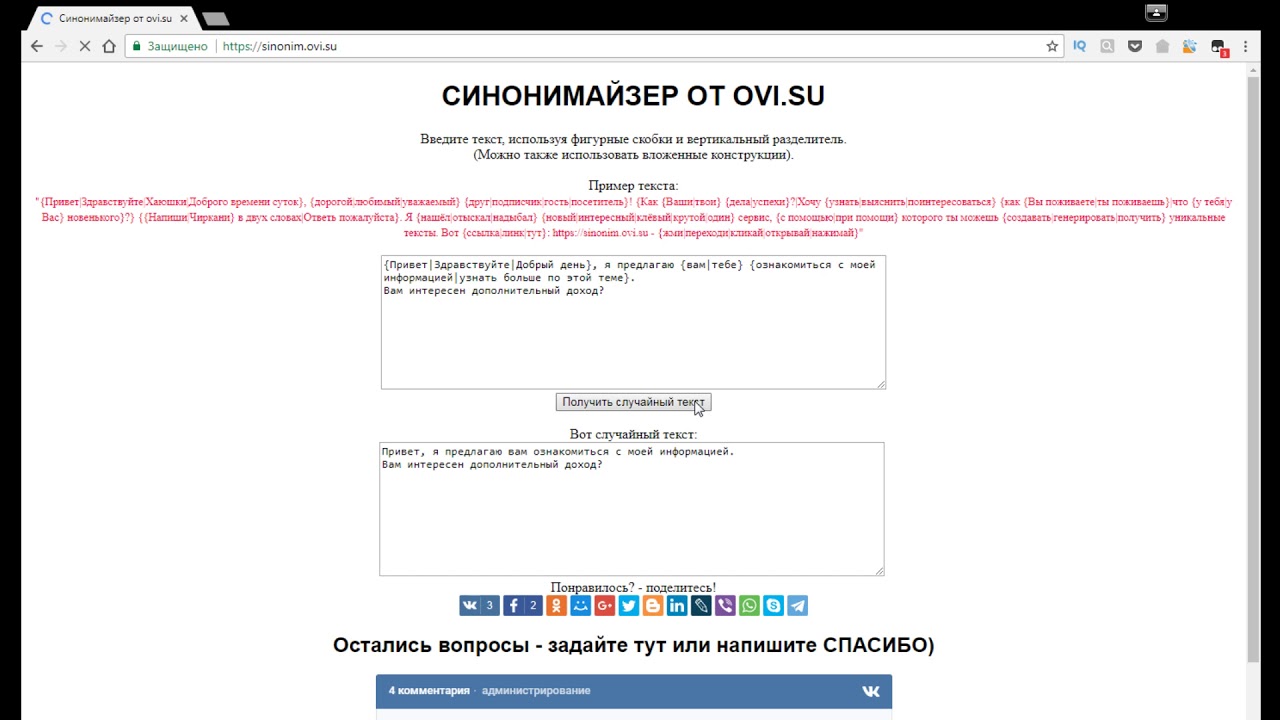
Task: Bookmark this page with the star
Action: pyautogui.click(x=1052, y=46)
